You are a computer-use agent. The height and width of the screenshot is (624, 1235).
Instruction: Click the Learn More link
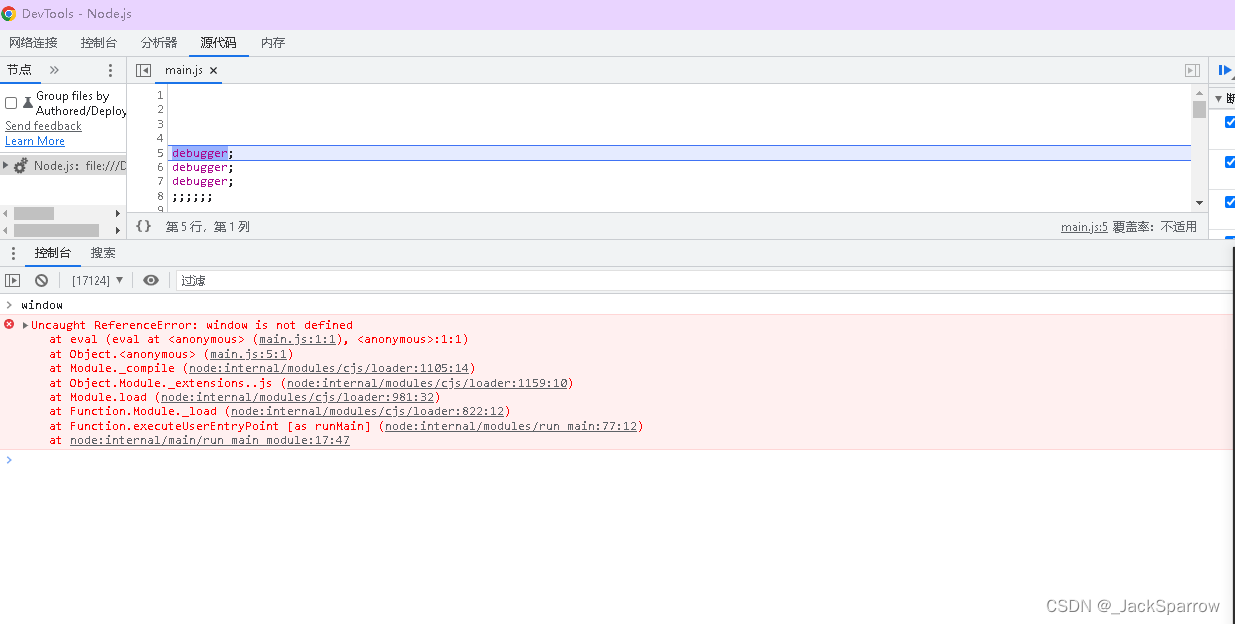point(35,141)
